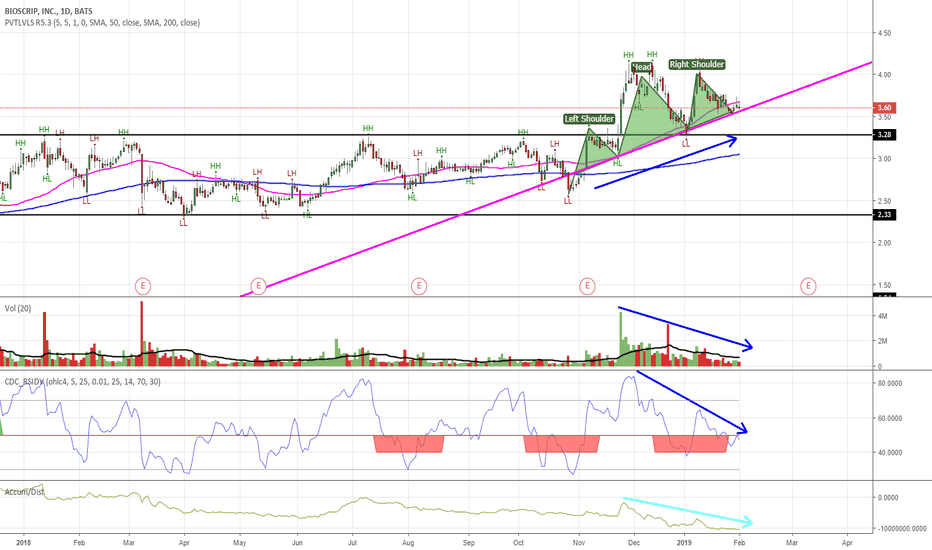
Task: Click the BIOSCRIP, INC., 1D, BATS symbol title
Action: click(48, 11)
